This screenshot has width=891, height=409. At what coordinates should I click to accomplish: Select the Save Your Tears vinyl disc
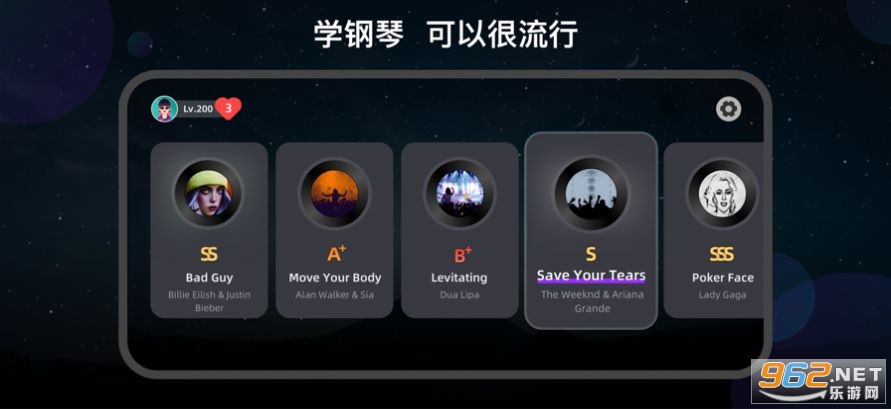[x=591, y=193]
